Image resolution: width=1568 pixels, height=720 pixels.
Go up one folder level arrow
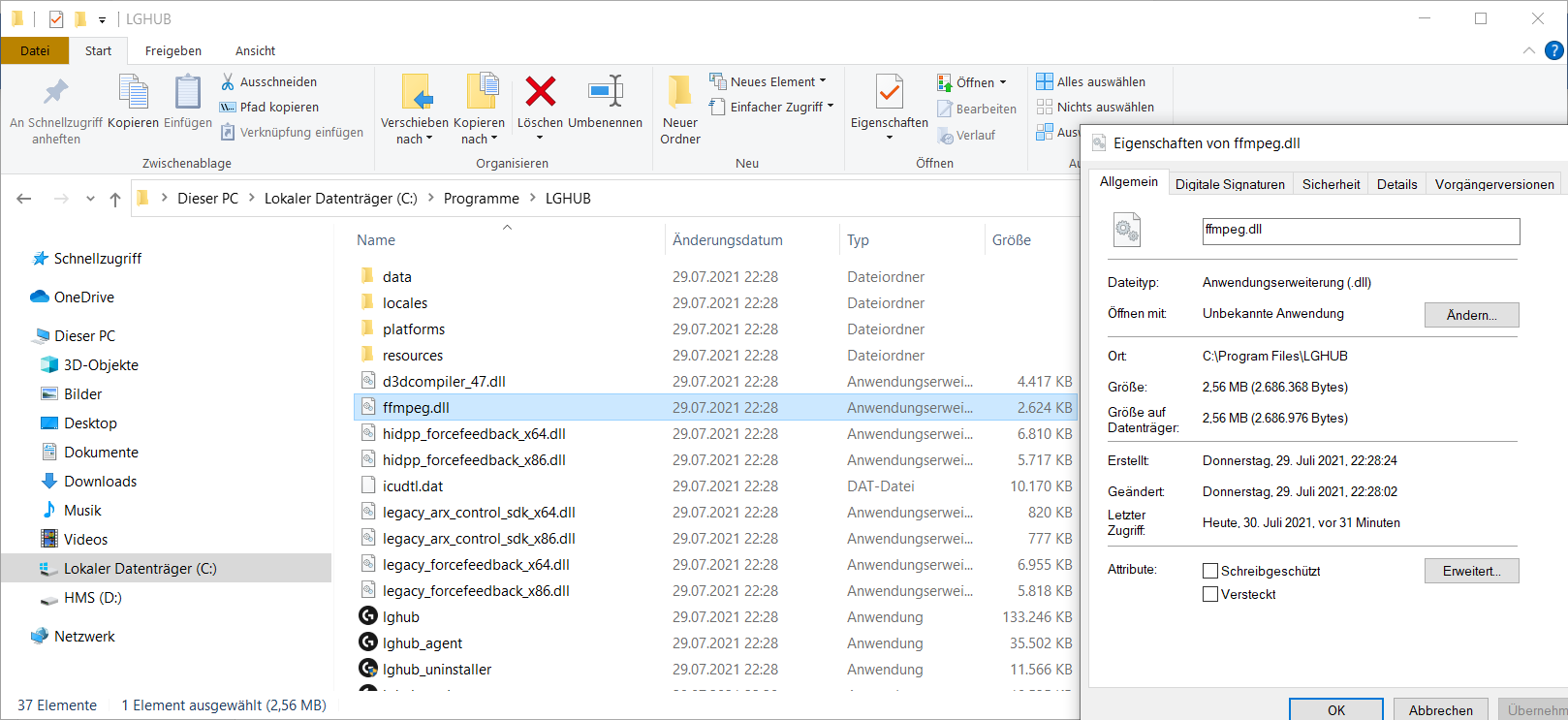[115, 199]
